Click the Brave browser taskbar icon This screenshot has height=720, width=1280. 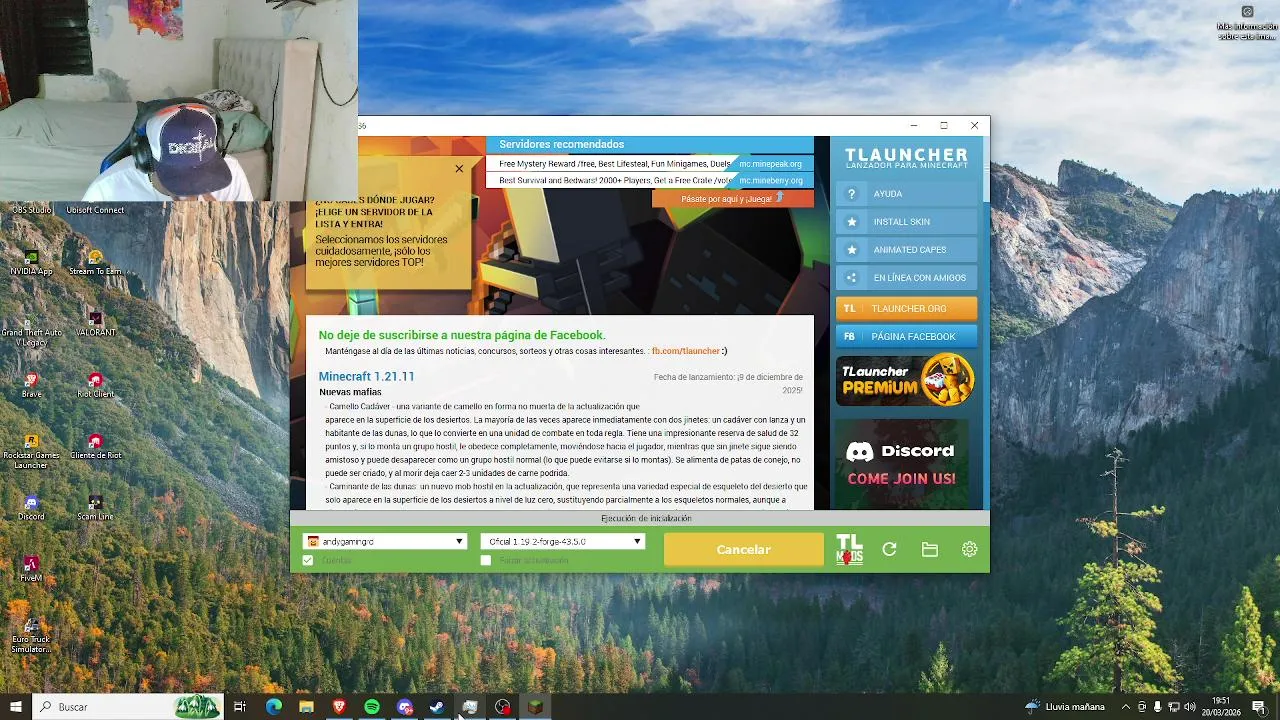click(339, 707)
